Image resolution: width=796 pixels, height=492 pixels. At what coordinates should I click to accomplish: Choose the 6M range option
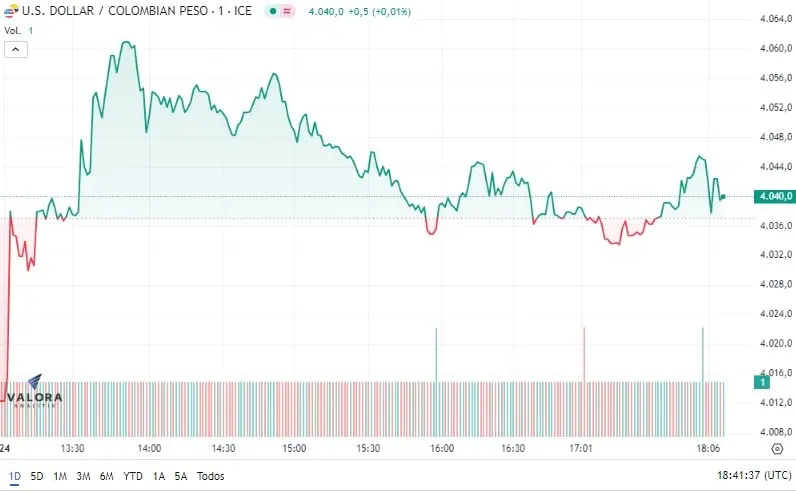point(107,476)
